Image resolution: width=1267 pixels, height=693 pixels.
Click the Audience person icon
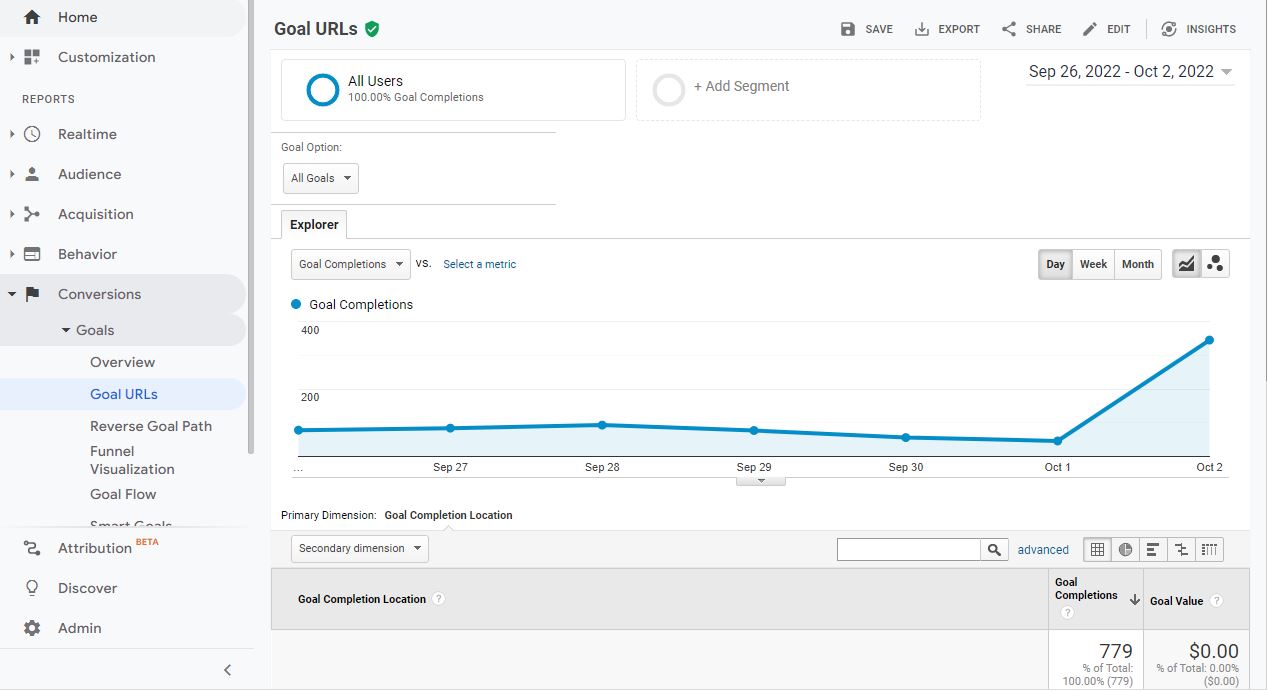pos(32,174)
